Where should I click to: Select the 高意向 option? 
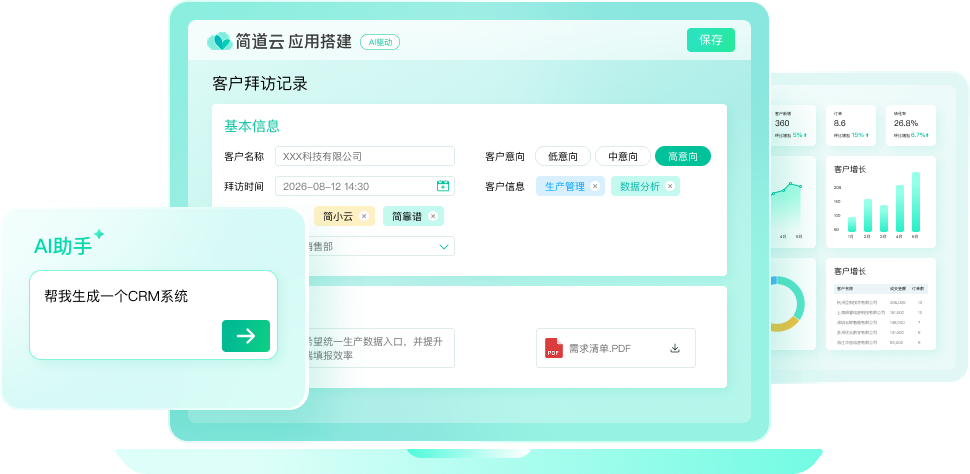(x=683, y=157)
